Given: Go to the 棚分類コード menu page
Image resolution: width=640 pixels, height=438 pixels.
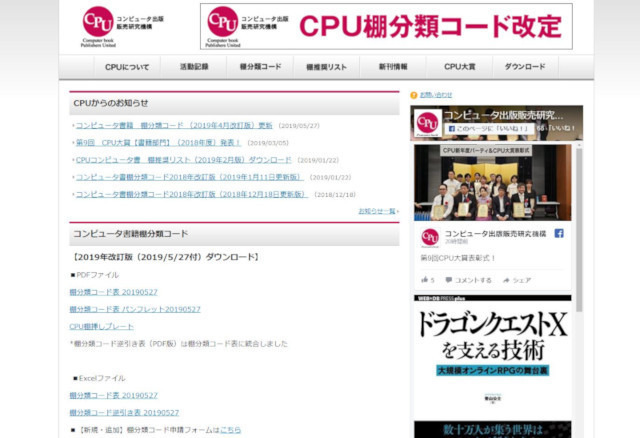Looking at the screenshot, I should pos(260,67).
